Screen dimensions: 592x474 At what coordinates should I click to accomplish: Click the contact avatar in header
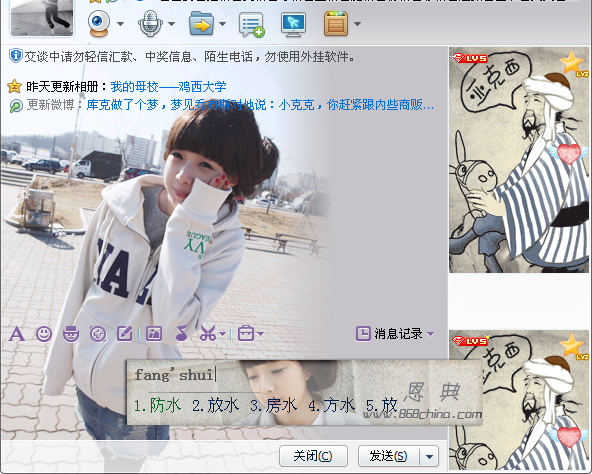pyautogui.click(x=42, y=17)
